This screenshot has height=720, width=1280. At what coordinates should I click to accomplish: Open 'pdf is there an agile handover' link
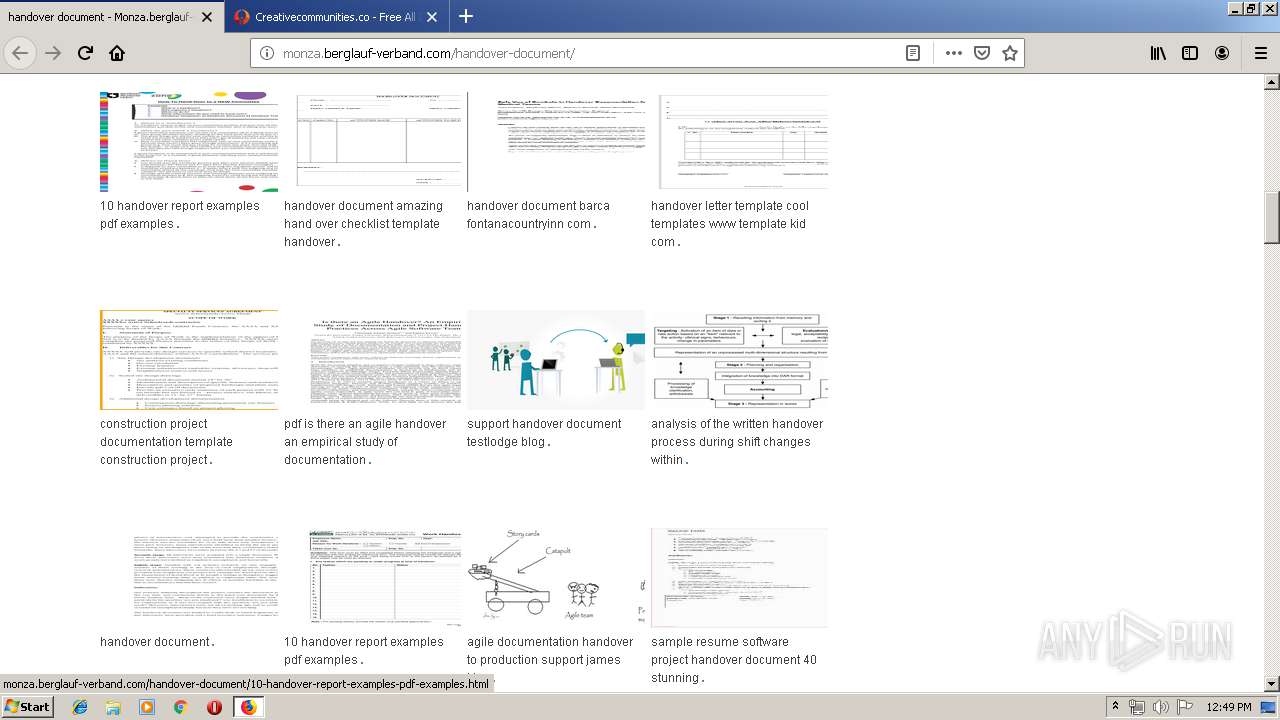pos(365,442)
